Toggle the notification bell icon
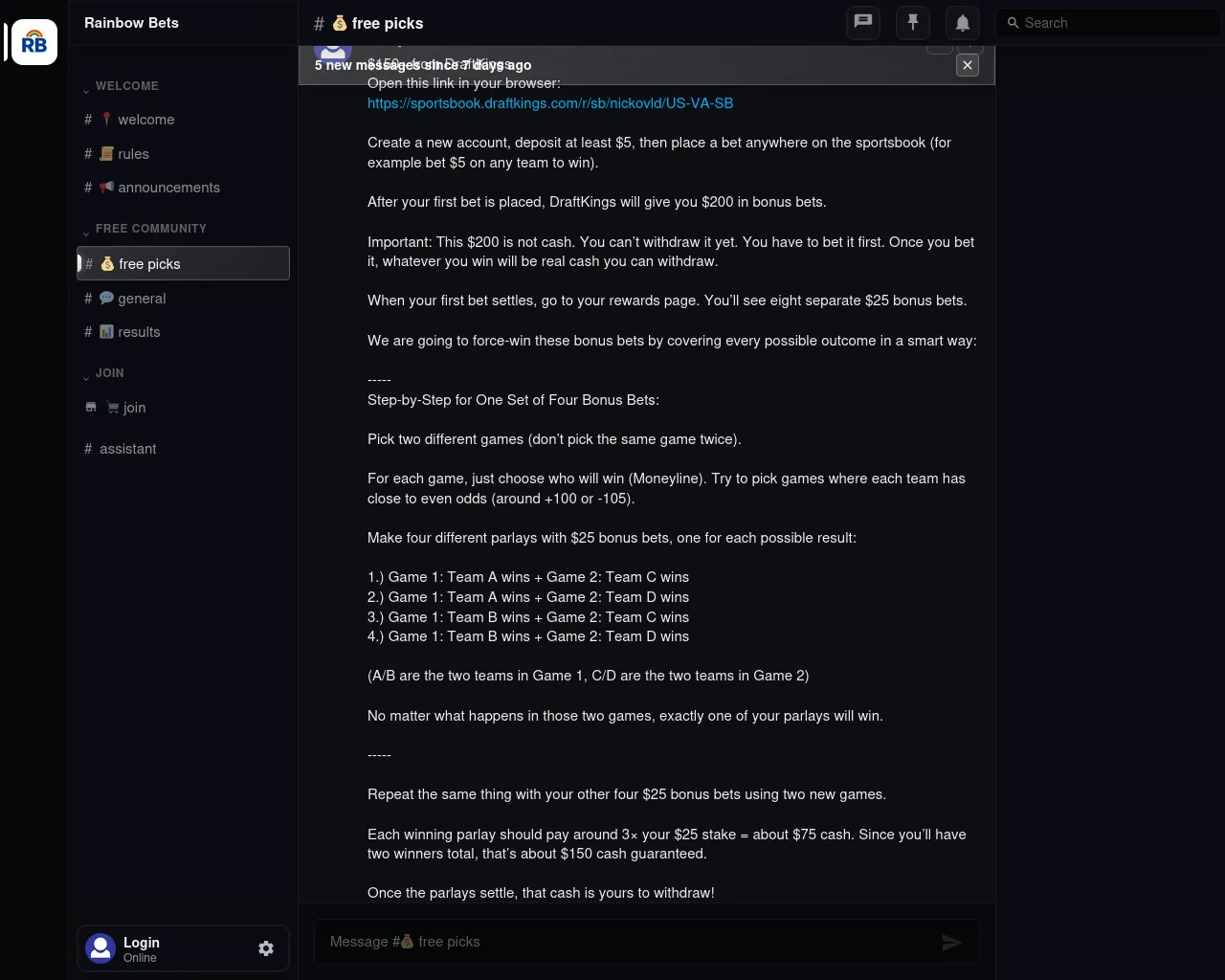 (x=963, y=22)
